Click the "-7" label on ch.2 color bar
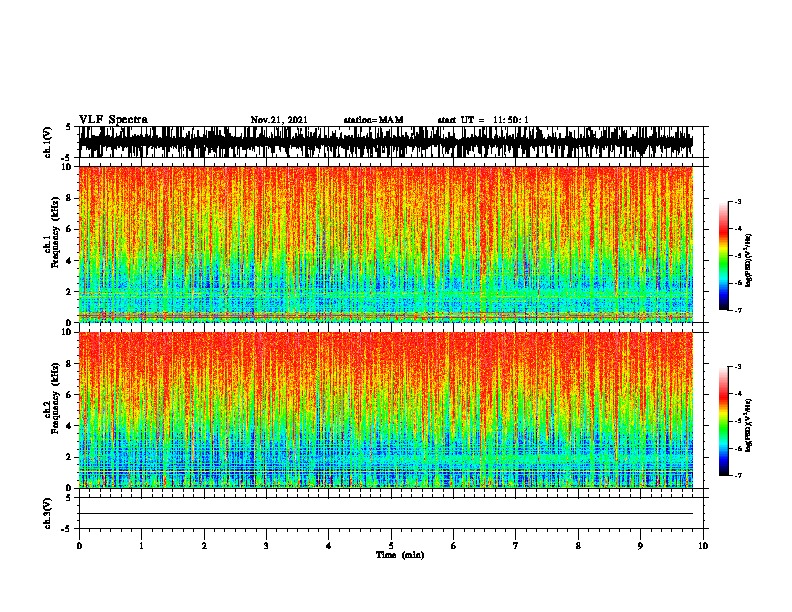This screenshot has height=612, width=792. click(x=738, y=475)
